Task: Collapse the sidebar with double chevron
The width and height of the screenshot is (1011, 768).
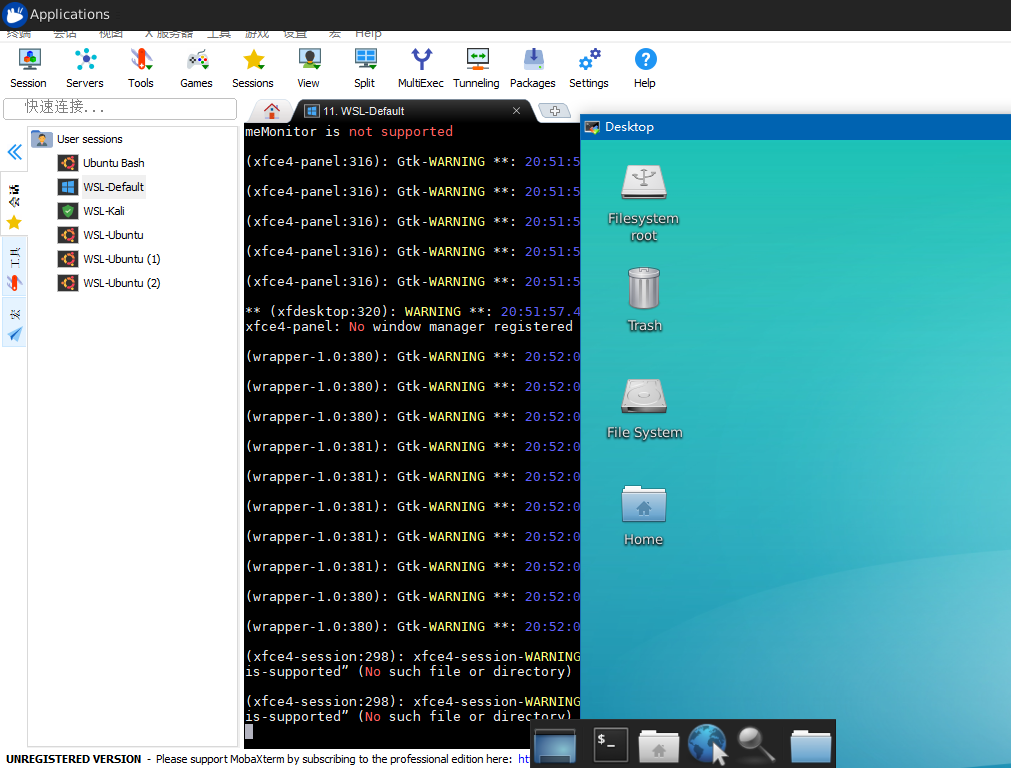Action: click(x=14, y=152)
